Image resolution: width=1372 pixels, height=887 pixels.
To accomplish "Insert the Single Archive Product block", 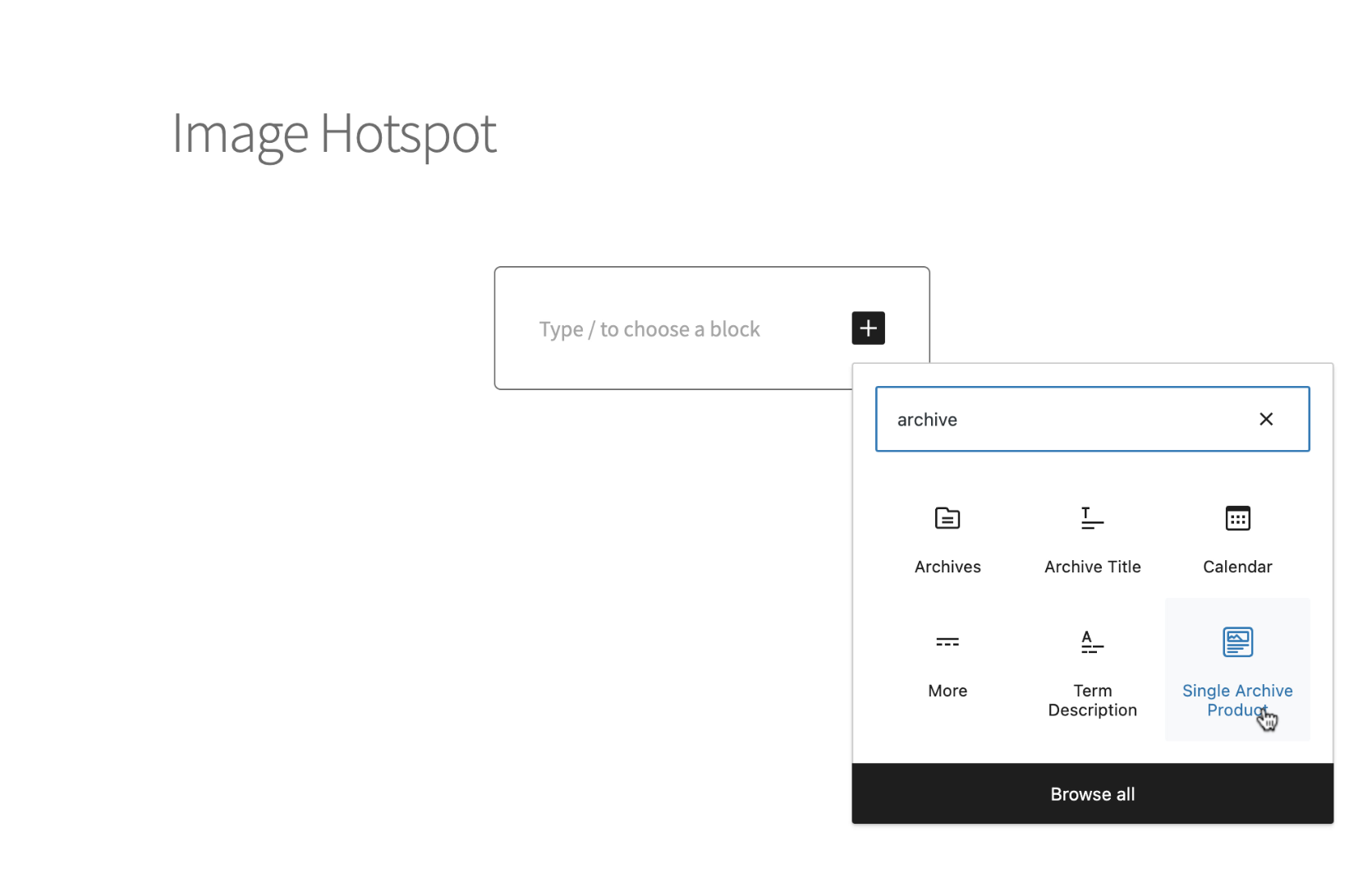I will (x=1237, y=669).
